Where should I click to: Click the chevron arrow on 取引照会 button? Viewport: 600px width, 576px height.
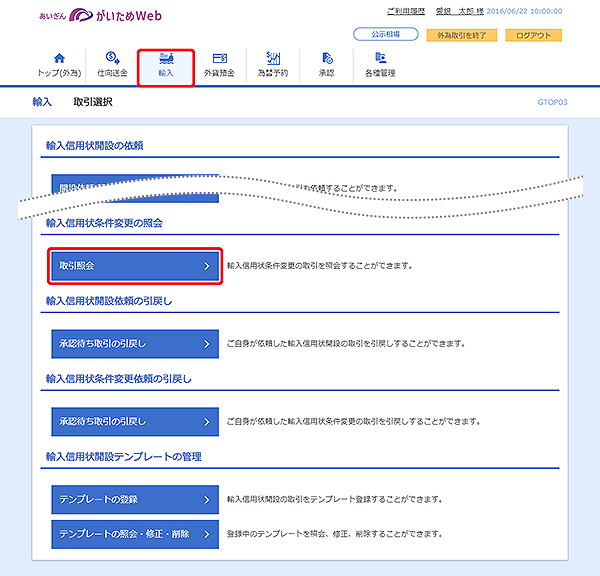[x=207, y=266]
